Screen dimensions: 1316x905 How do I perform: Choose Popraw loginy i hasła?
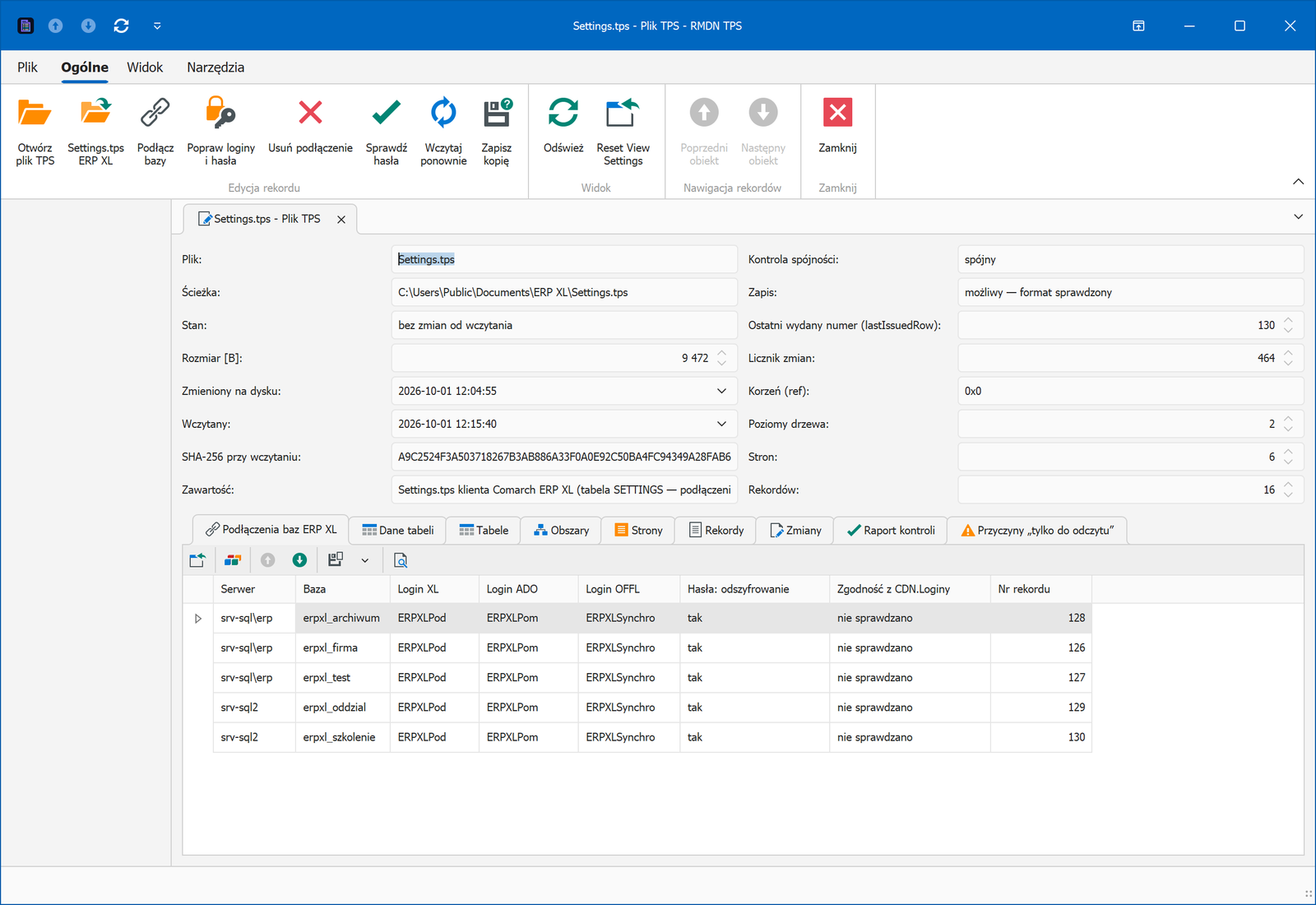coord(220,132)
